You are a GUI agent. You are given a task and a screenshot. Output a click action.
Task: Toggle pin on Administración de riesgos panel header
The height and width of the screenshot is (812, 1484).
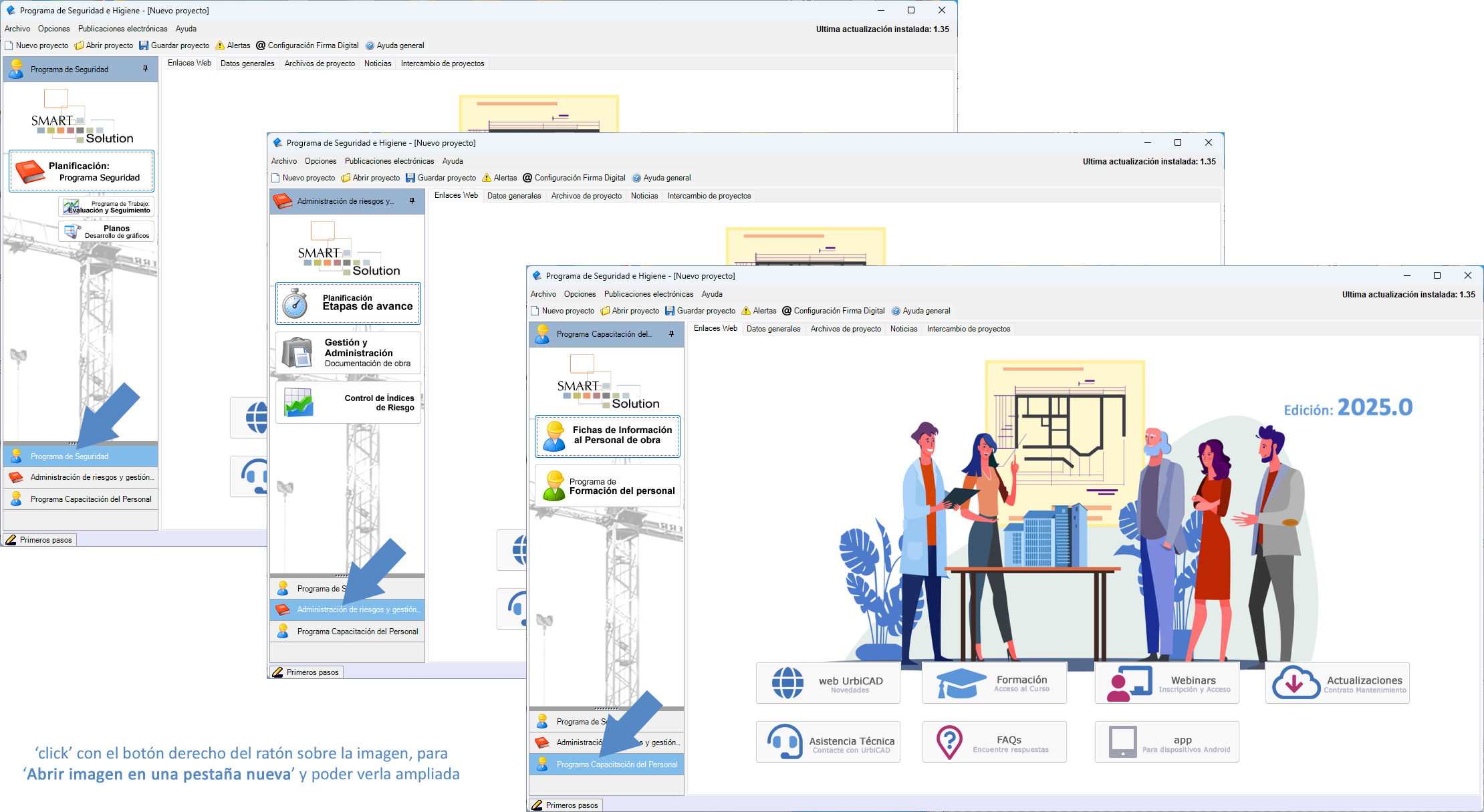click(412, 200)
